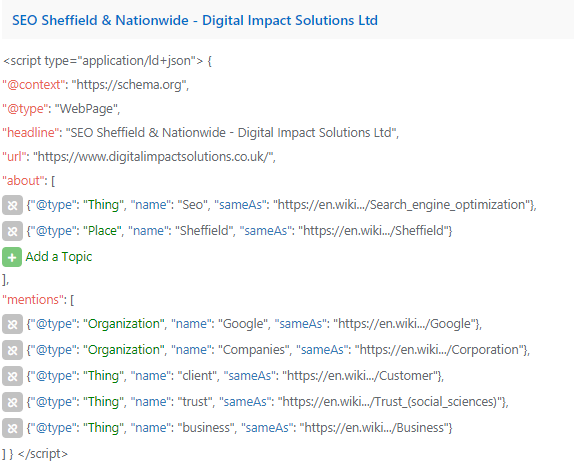Screen dimensions: 574x470
Task: Remove the trust mention entry
Action: [12, 402]
